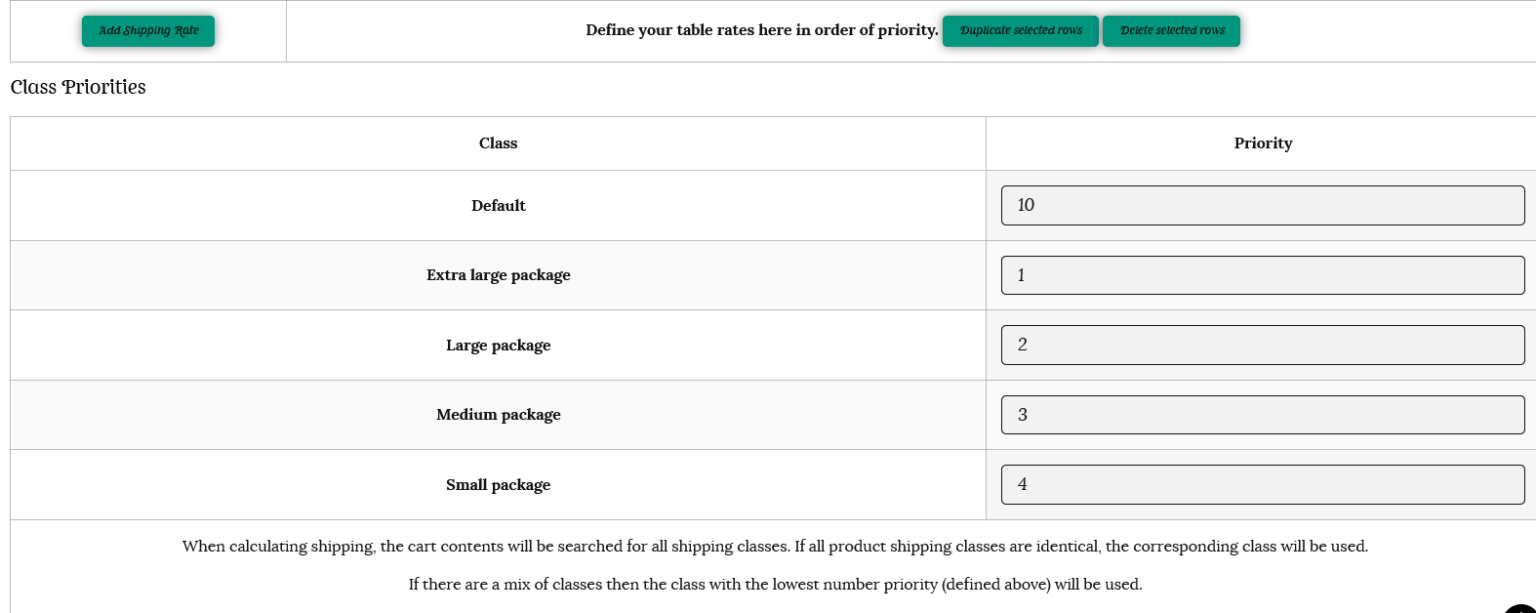Click the Class column header

click(x=498, y=143)
